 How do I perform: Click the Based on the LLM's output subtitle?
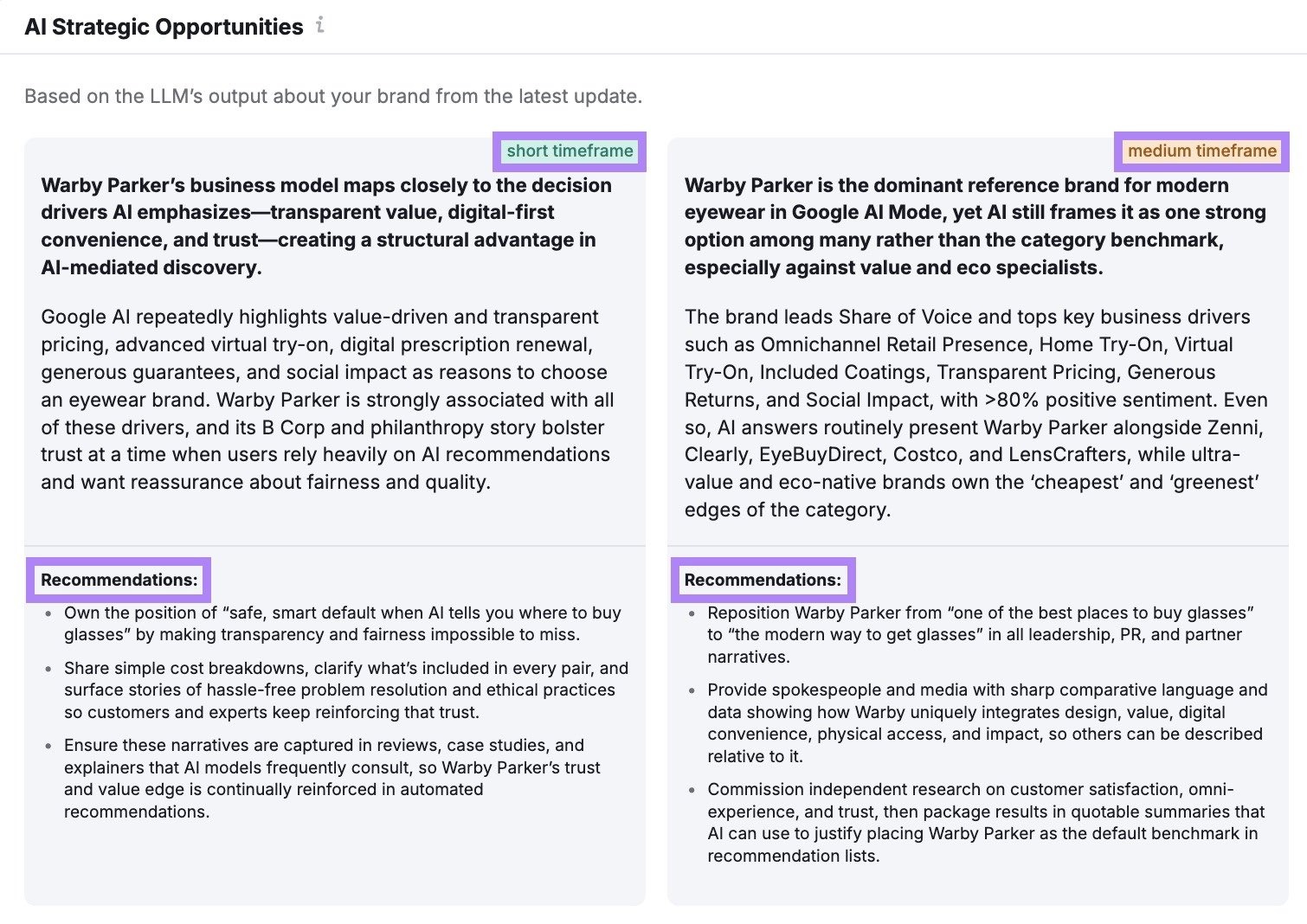pos(333,96)
